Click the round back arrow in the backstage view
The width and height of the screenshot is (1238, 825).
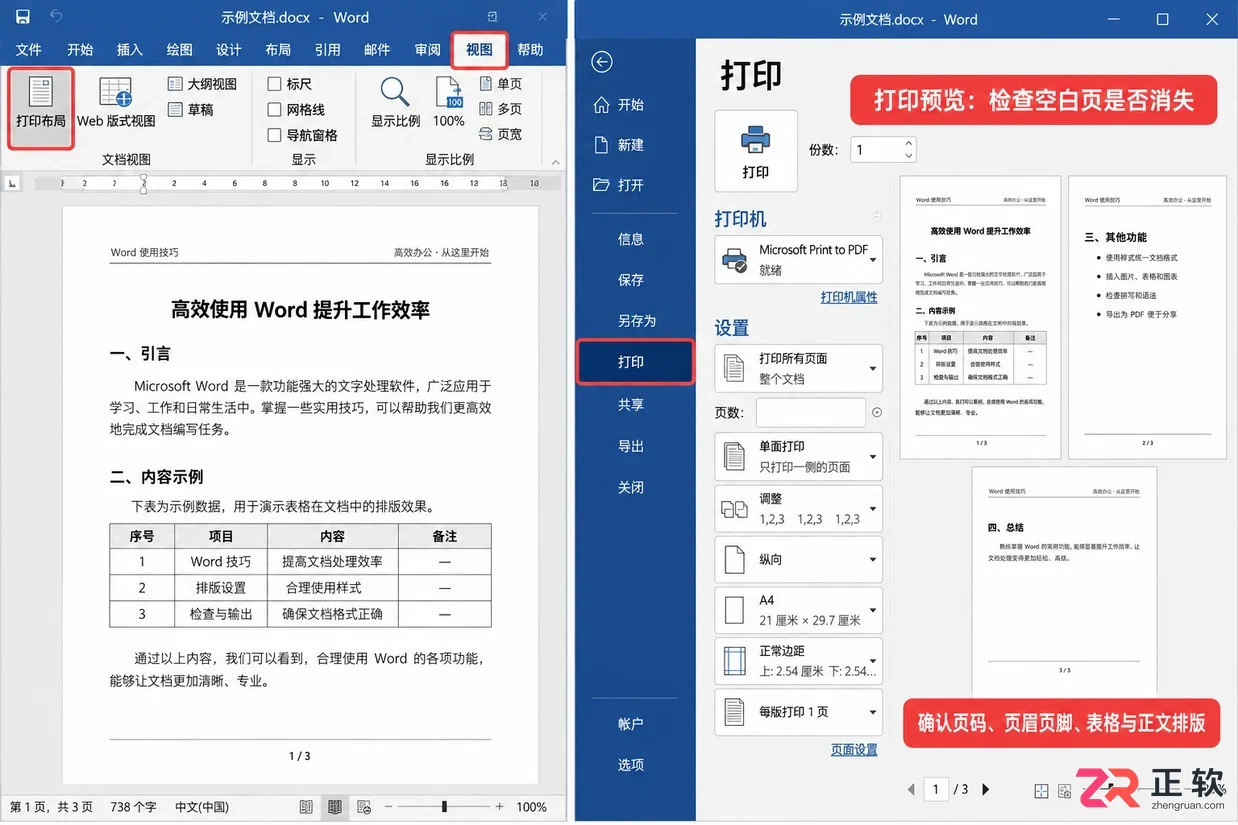(x=602, y=62)
